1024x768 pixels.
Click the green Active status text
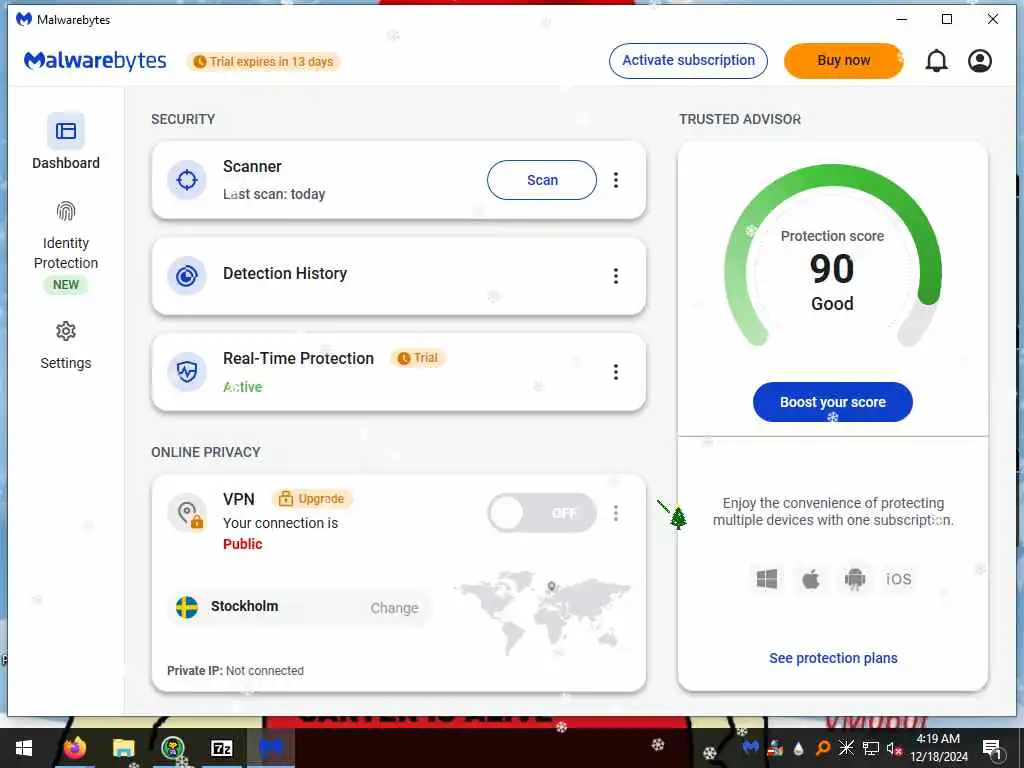pyautogui.click(x=242, y=387)
